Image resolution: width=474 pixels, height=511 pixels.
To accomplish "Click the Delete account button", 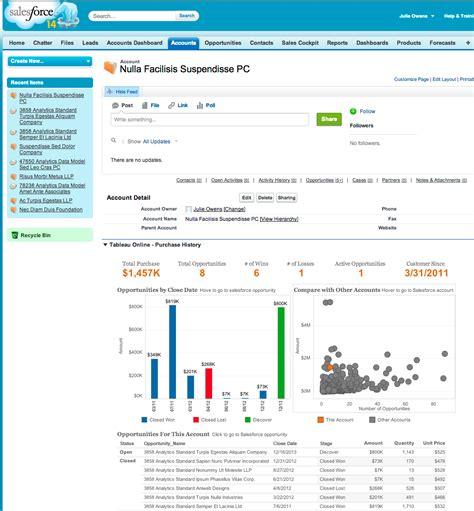I will point(265,198).
